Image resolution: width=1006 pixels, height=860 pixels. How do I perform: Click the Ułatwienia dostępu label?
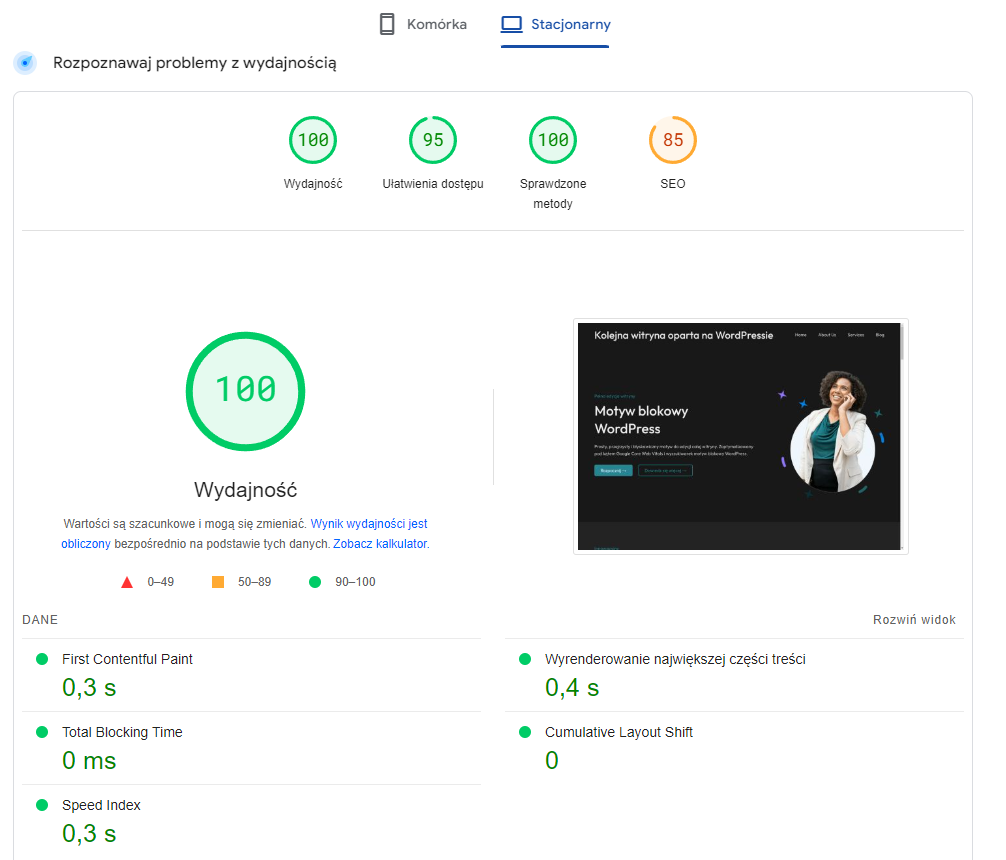[433, 184]
